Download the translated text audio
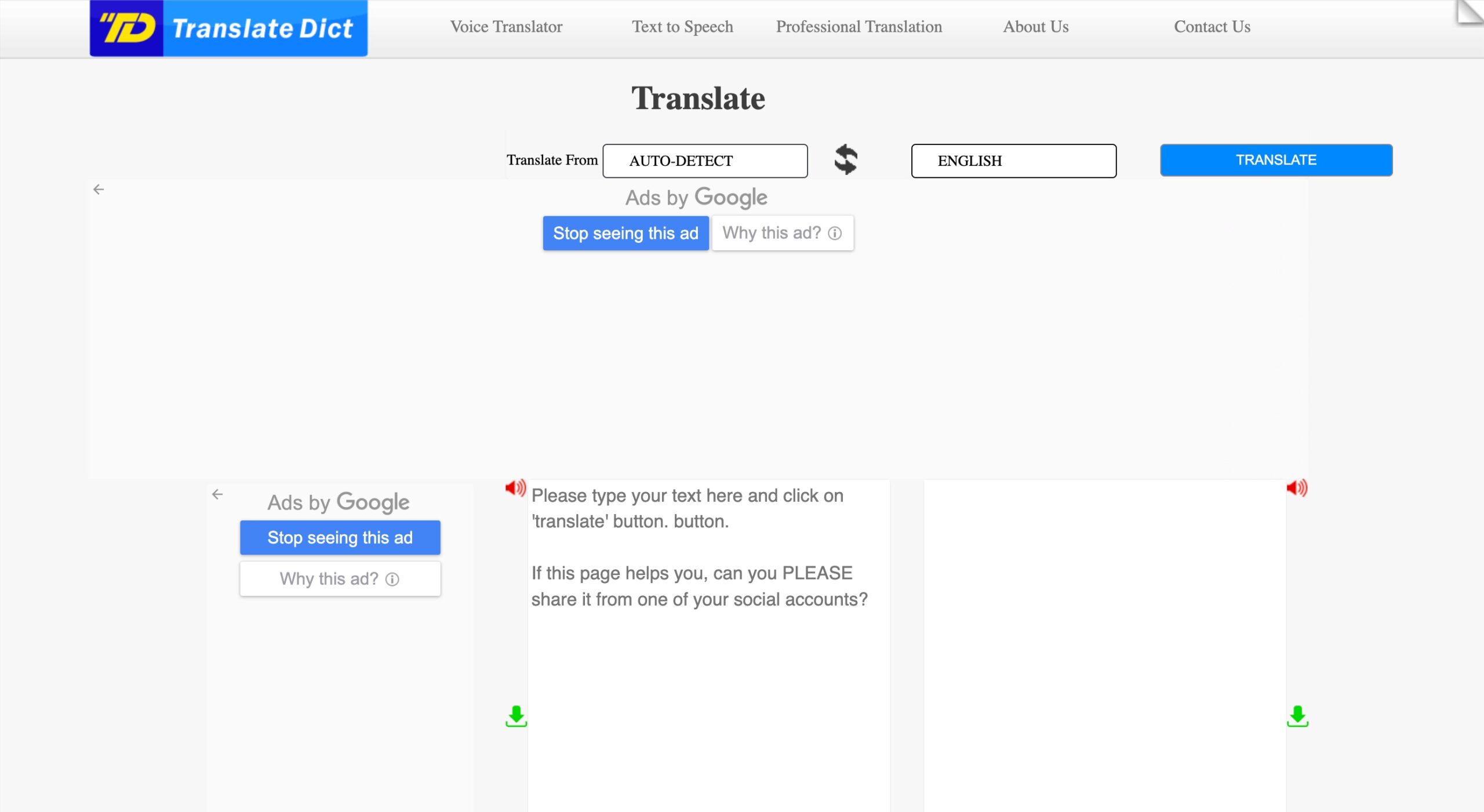This screenshot has width=1484, height=812. [x=1297, y=716]
